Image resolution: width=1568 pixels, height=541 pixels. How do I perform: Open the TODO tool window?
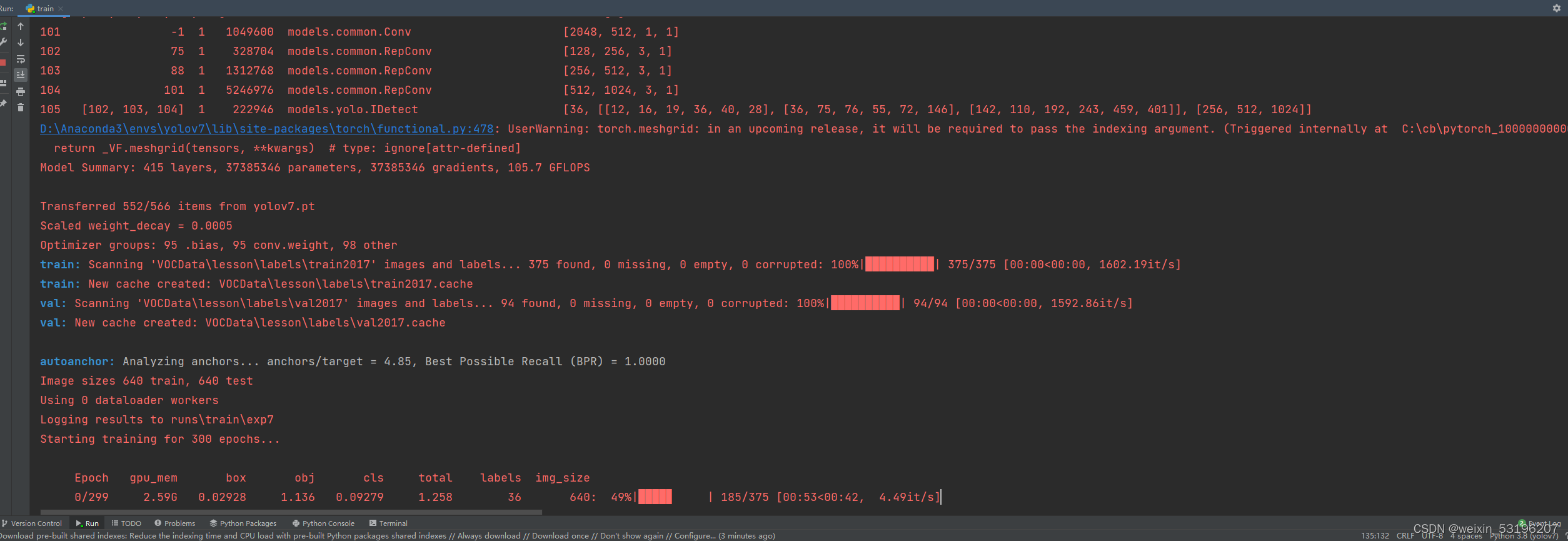click(x=126, y=523)
